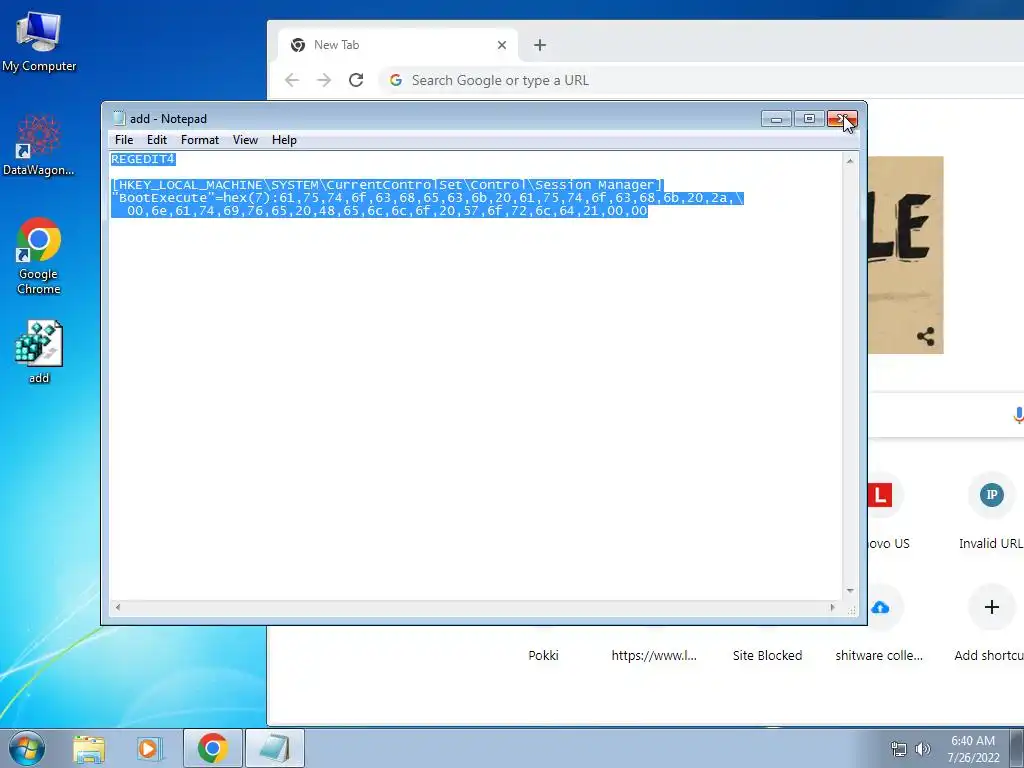The width and height of the screenshot is (1024, 768).
Task: Focus Chrome's Search Google or type URL box
Action: [701, 80]
